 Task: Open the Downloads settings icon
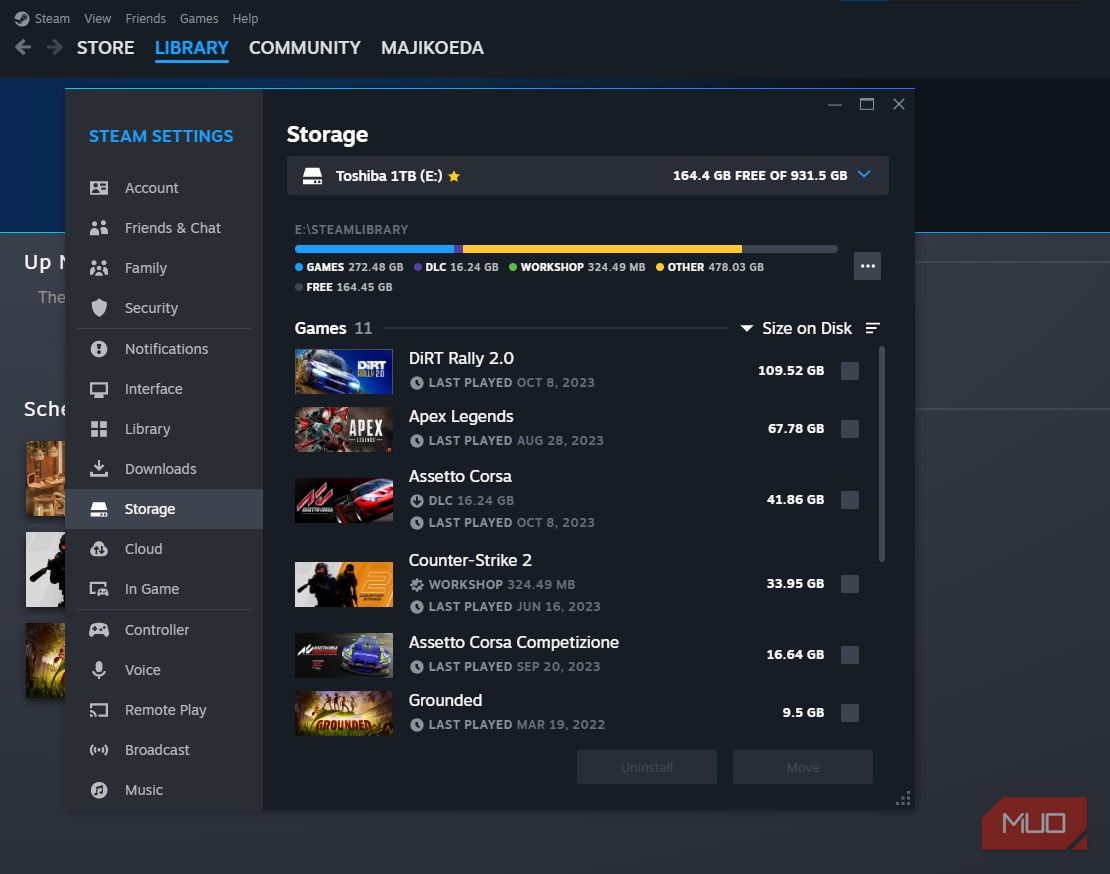coord(99,469)
